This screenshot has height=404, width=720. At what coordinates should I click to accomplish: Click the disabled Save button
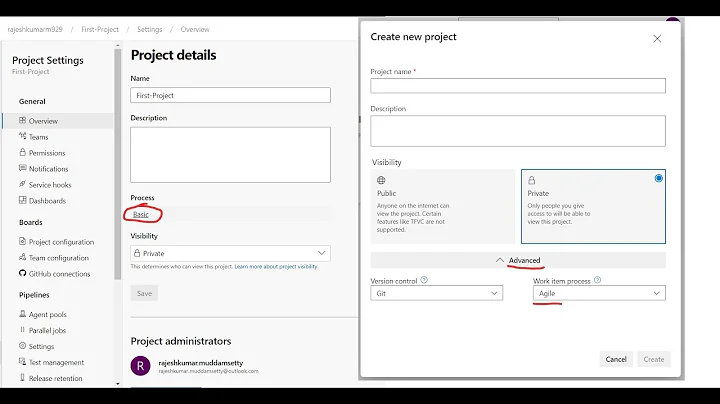(144, 293)
